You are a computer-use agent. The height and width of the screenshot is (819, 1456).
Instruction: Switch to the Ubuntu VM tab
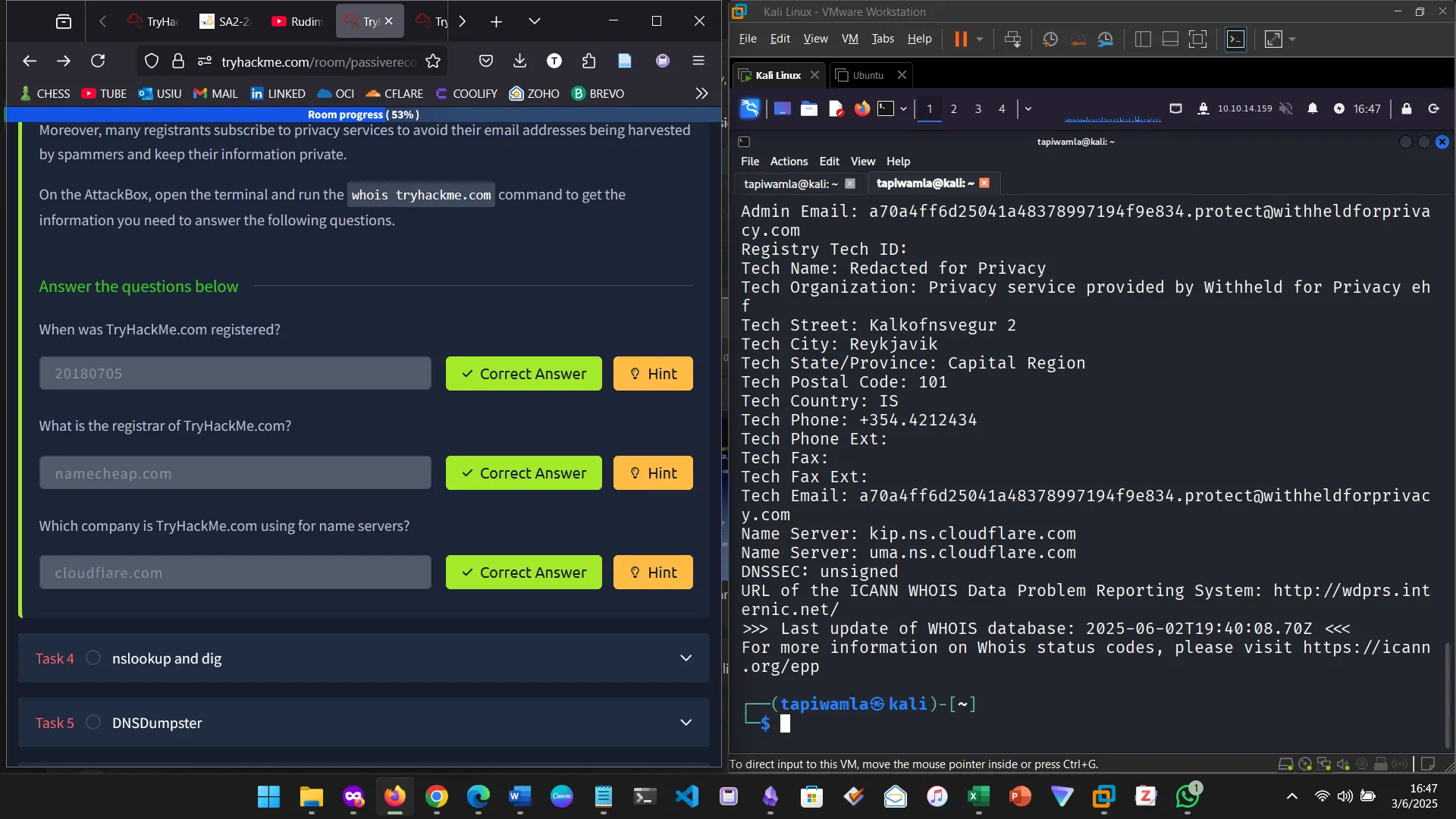pyautogui.click(x=868, y=75)
